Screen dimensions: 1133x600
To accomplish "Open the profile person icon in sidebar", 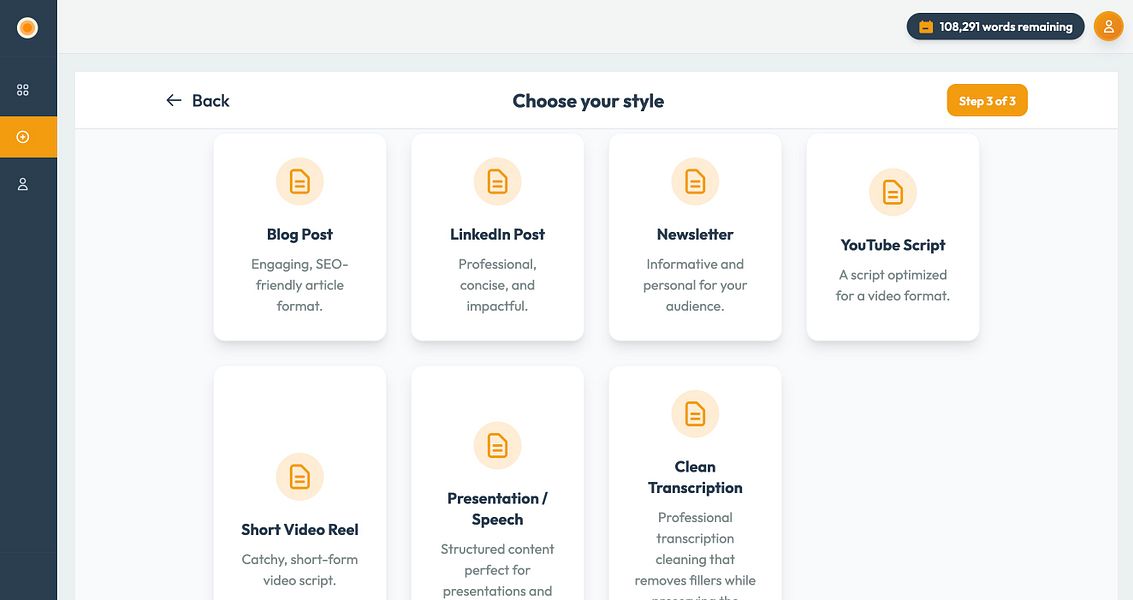I will [x=23, y=184].
